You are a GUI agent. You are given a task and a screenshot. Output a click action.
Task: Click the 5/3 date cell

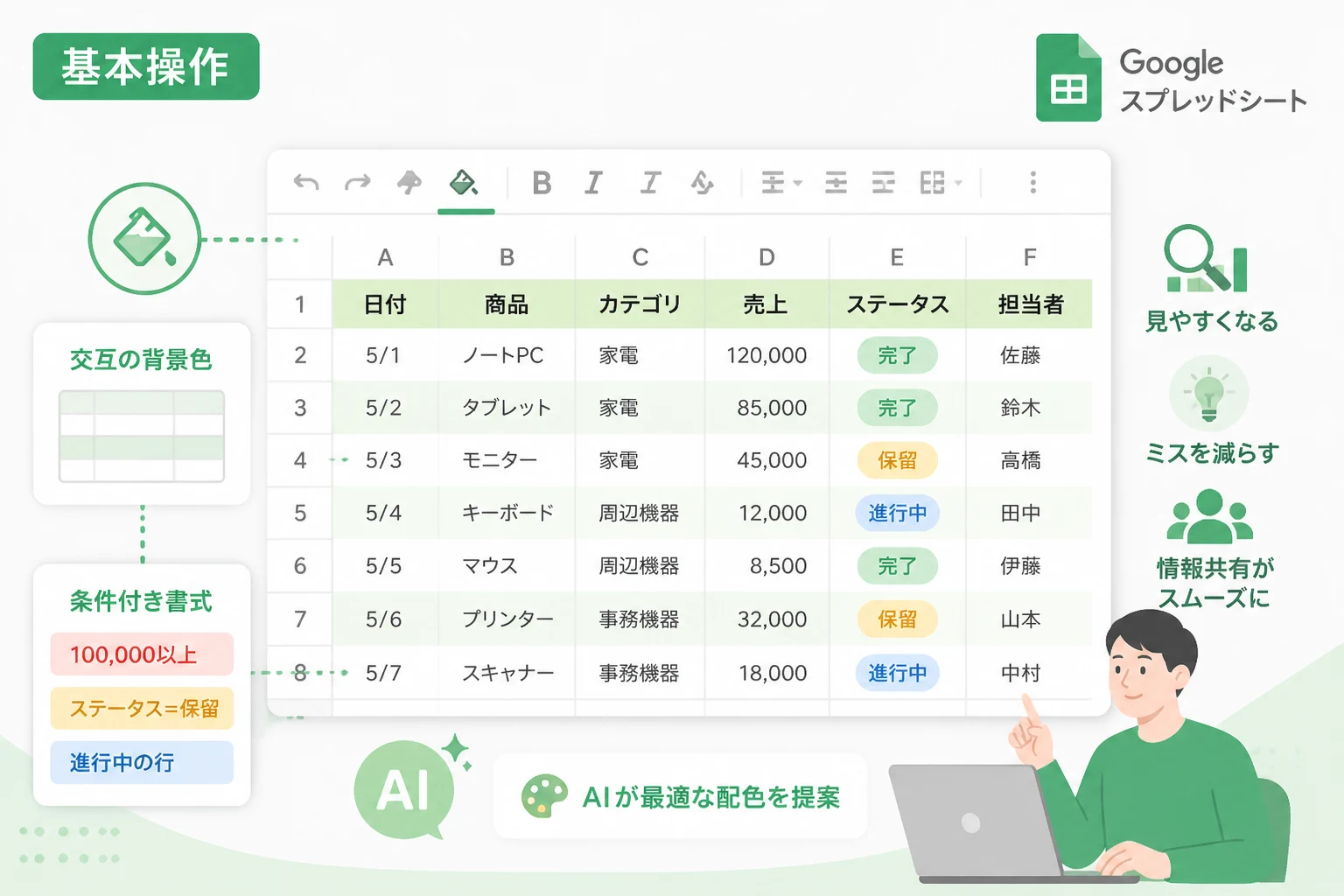point(385,460)
